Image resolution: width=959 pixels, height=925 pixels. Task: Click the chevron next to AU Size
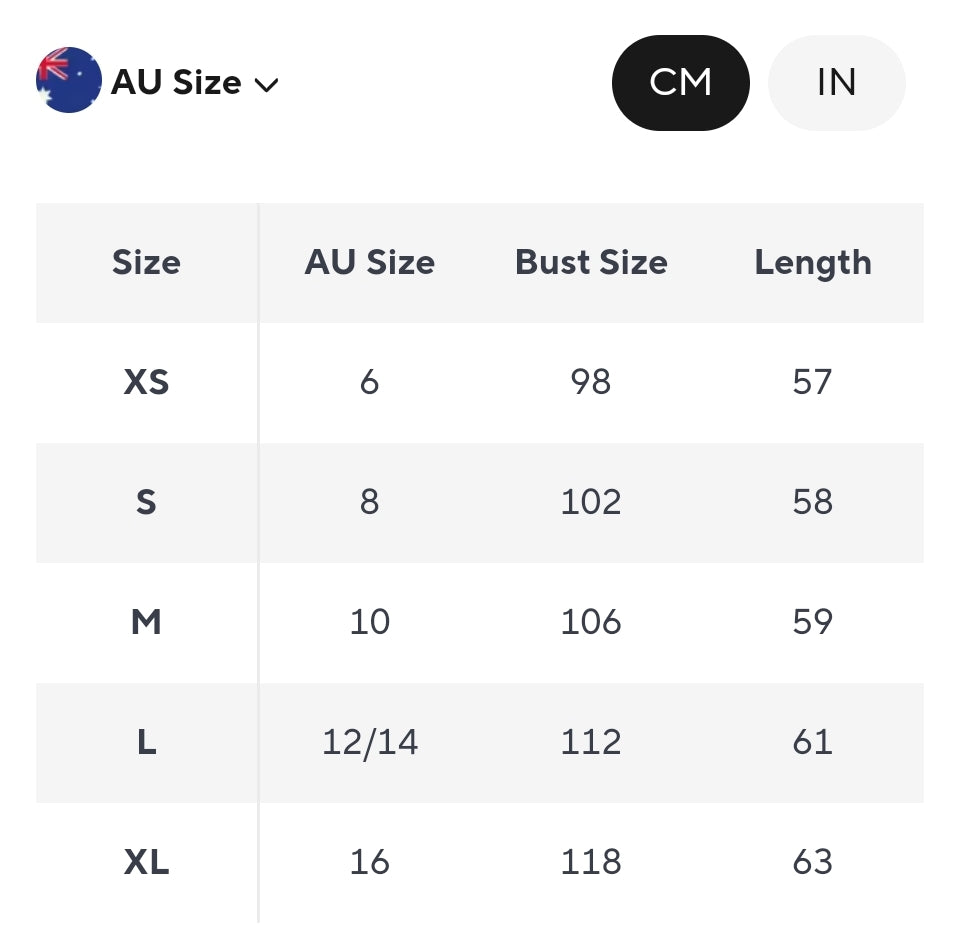coord(266,85)
